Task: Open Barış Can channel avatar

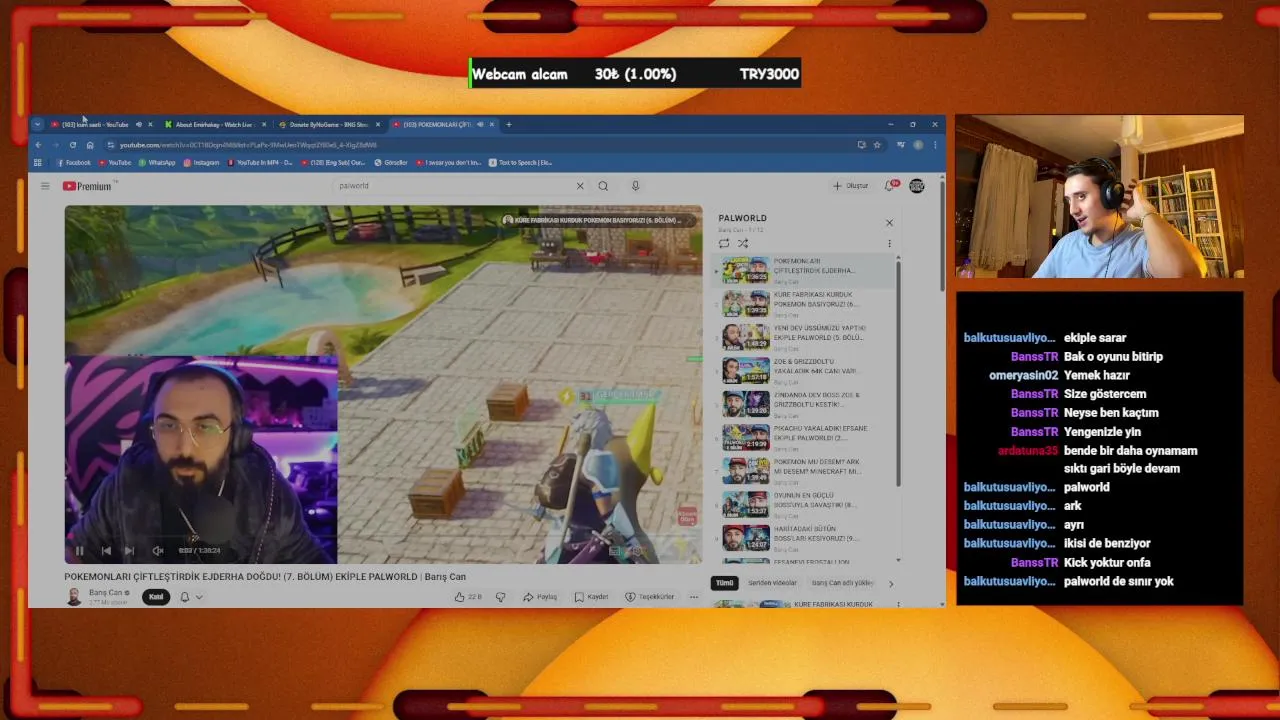Action: (x=74, y=597)
